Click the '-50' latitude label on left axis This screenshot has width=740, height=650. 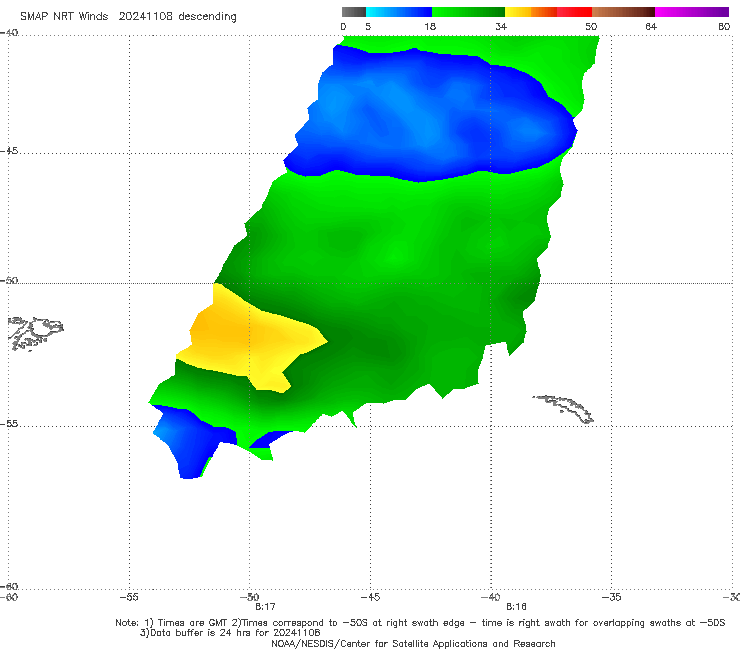(9, 280)
